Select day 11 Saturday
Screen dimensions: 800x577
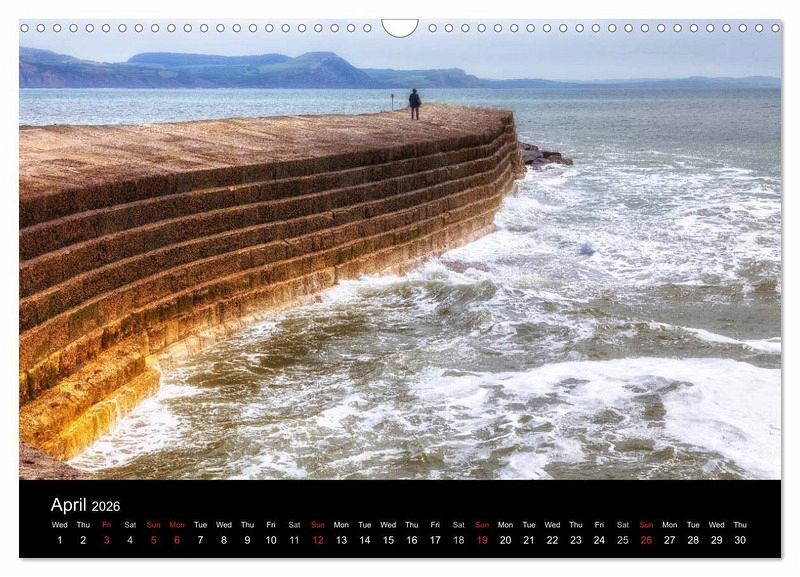click(294, 540)
